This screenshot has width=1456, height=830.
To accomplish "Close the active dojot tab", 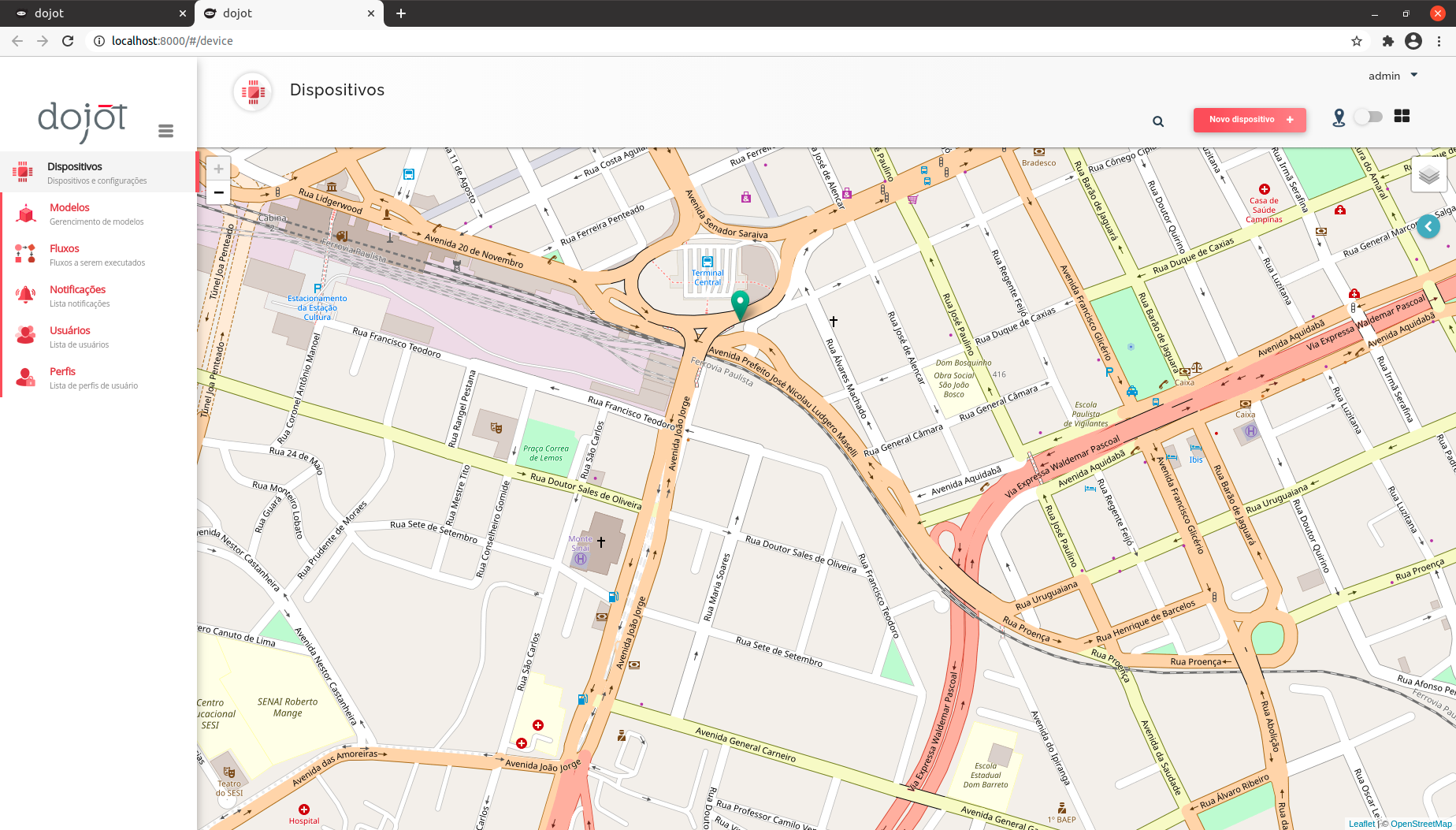I will [x=371, y=13].
